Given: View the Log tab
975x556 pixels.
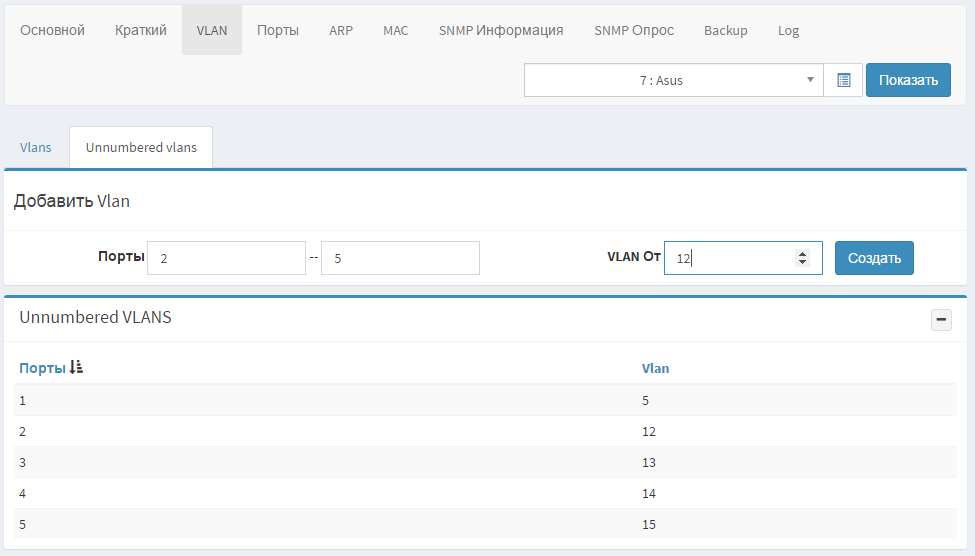Looking at the screenshot, I should pyautogui.click(x=788, y=30).
